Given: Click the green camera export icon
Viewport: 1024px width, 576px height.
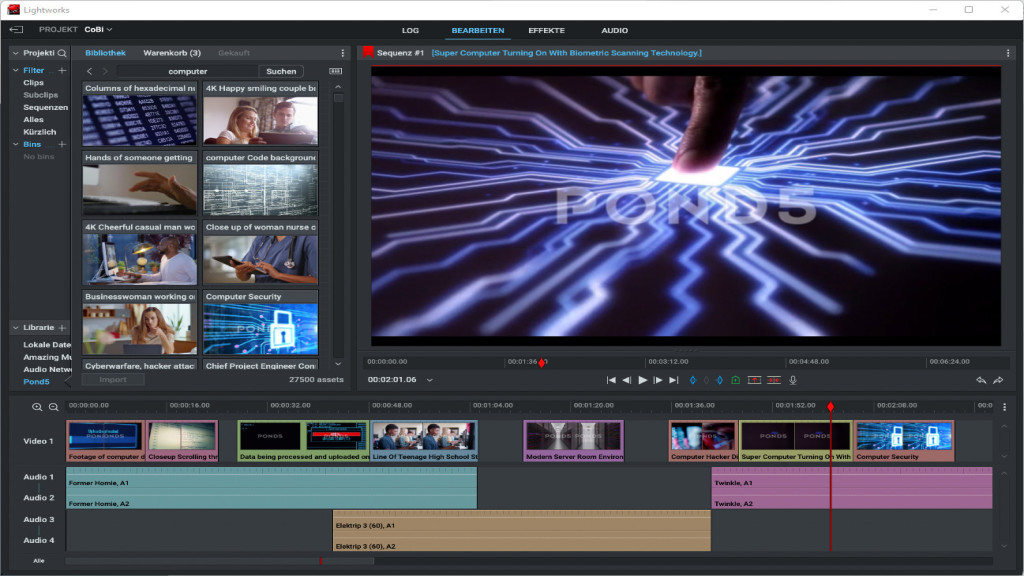Looking at the screenshot, I should pos(736,380).
